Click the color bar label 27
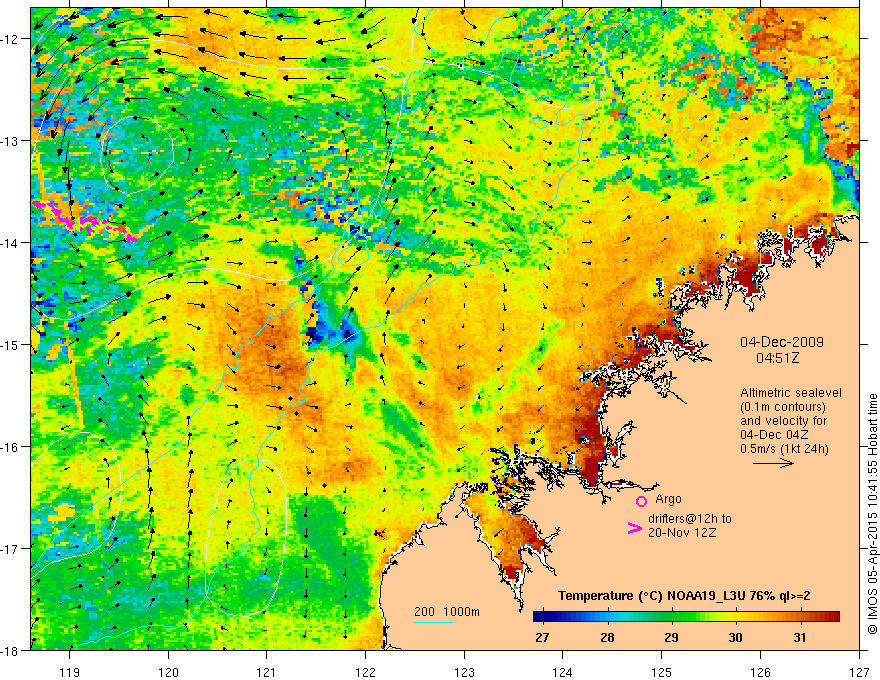The height and width of the screenshot is (680, 880). pyautogui.click(x=542, y=637)
